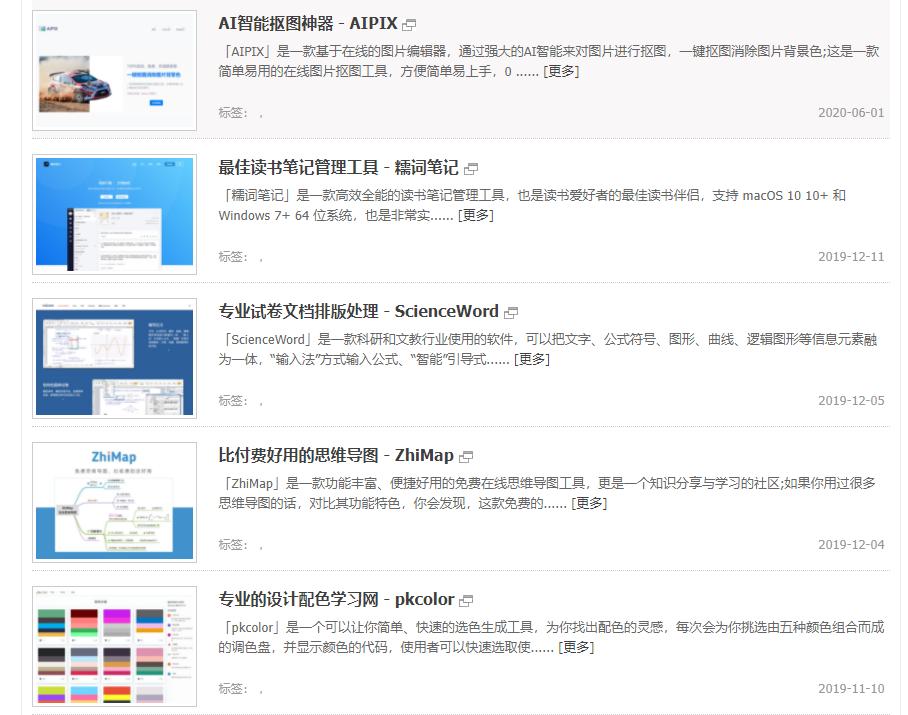
Task: Click the ZhiMap mind map thumbnail
Action: tap(114, 501)
